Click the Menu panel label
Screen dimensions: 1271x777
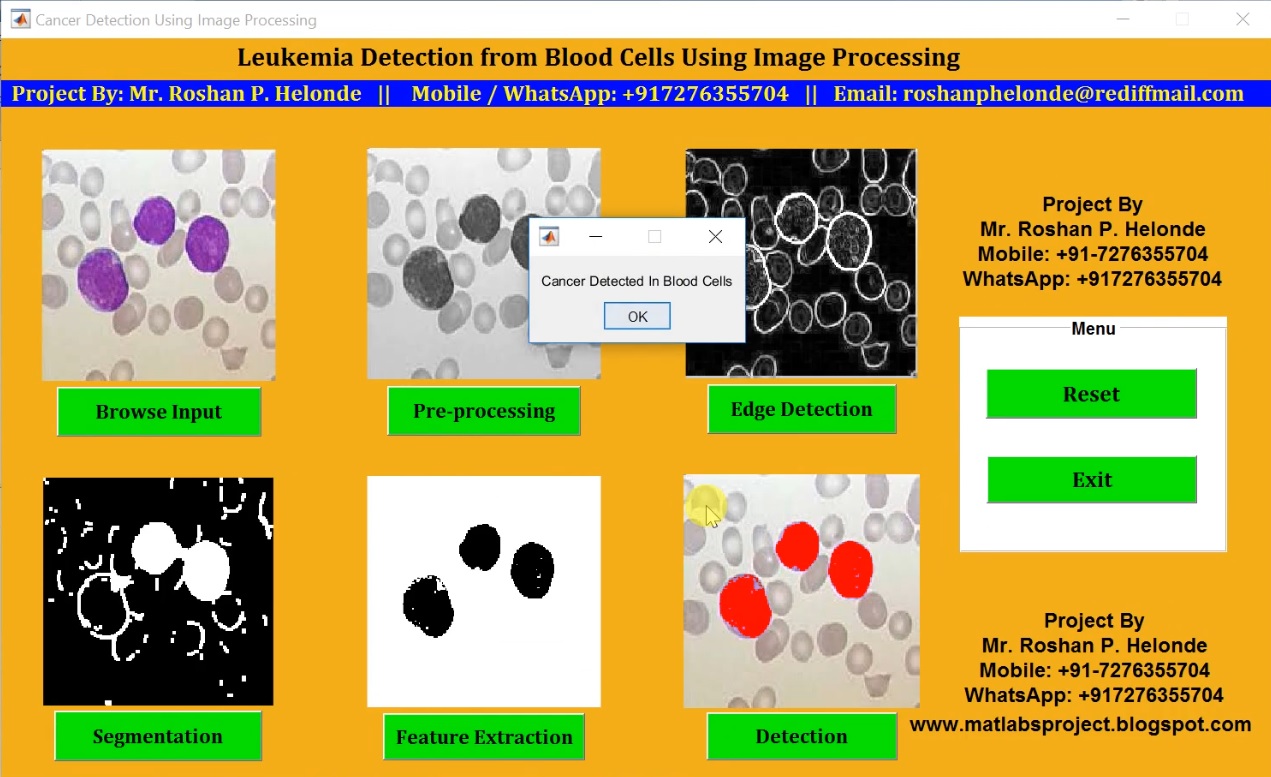[1092, 328]
